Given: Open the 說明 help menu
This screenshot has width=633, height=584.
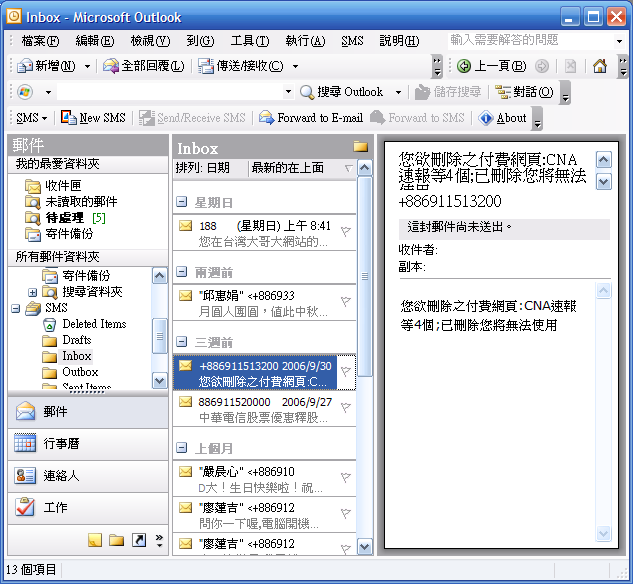Looking at the screenshot, I should point(399,41).
